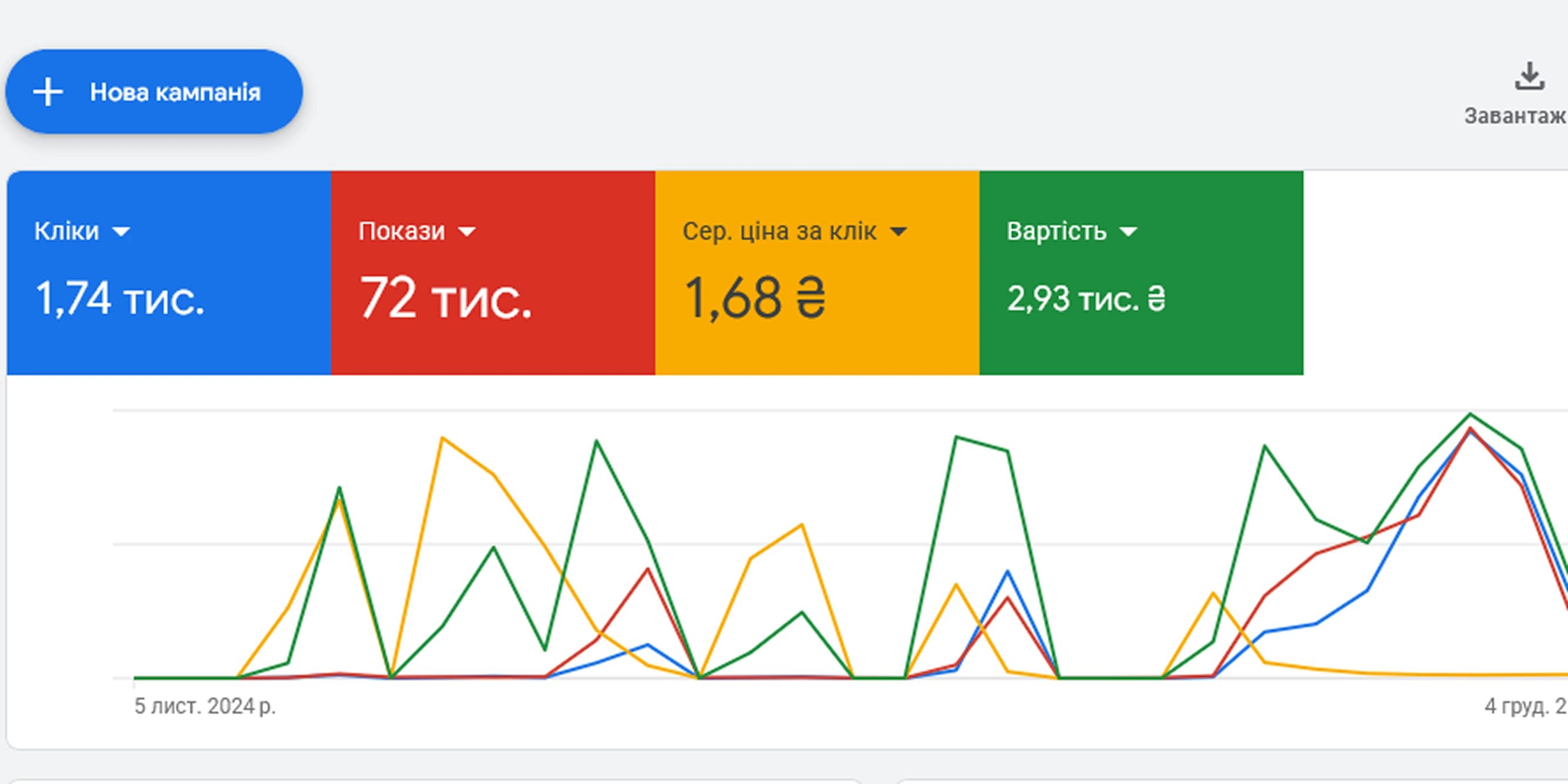Screen dimensions: 1568x784
Task: Click the 5 лист. 2024 р. date label
Action: pos(205,706)
